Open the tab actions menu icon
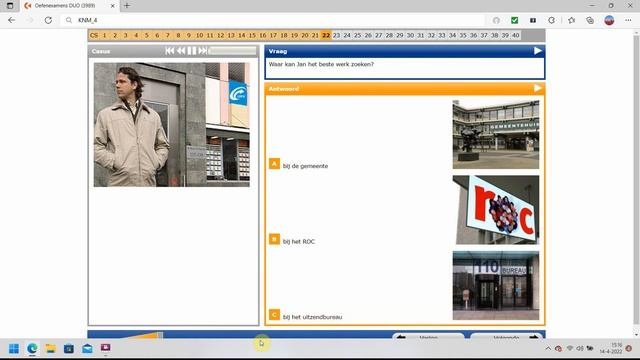 (x=10, y=6)
